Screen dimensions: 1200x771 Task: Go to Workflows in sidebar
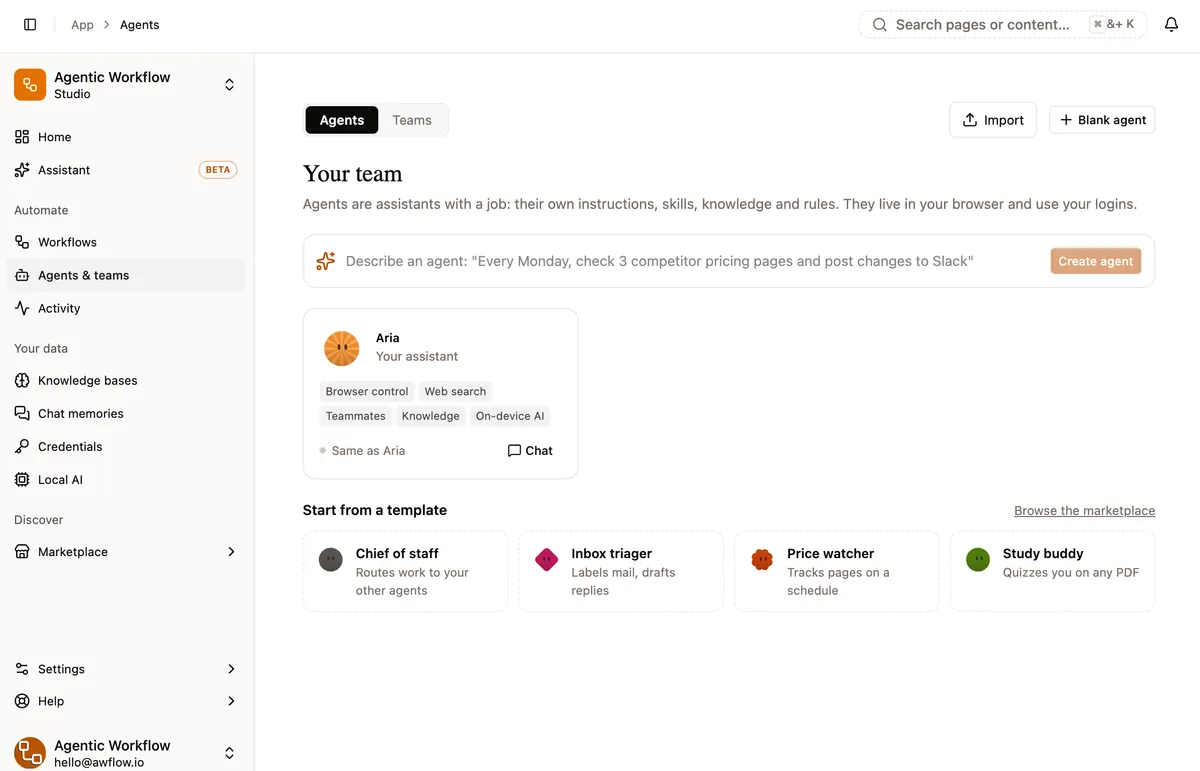[x=126, y=242]
